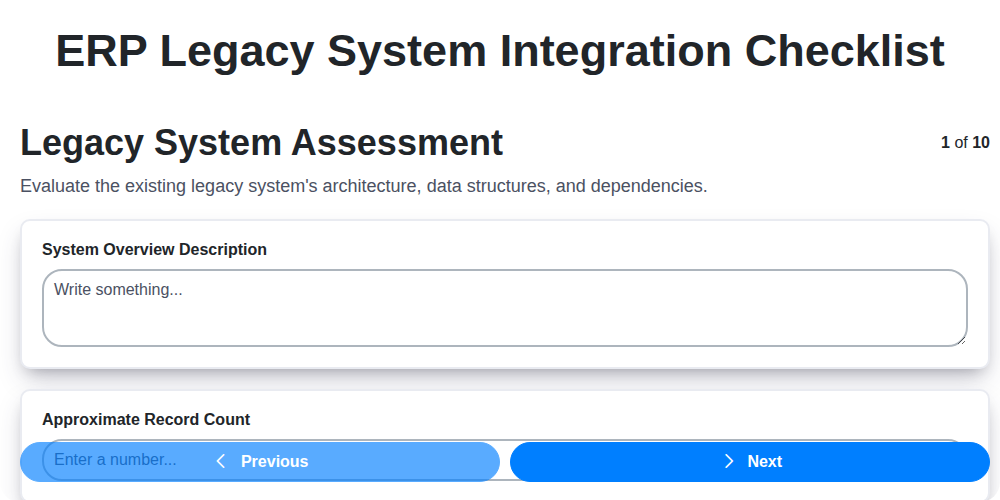
Task: Click the System Overview Description label
Action: click(x=154, y=249)
